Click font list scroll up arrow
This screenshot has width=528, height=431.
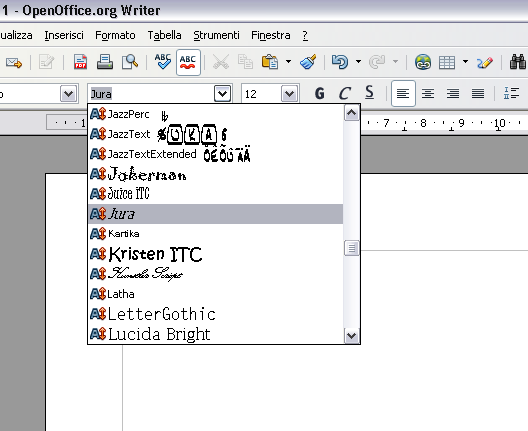352,113
